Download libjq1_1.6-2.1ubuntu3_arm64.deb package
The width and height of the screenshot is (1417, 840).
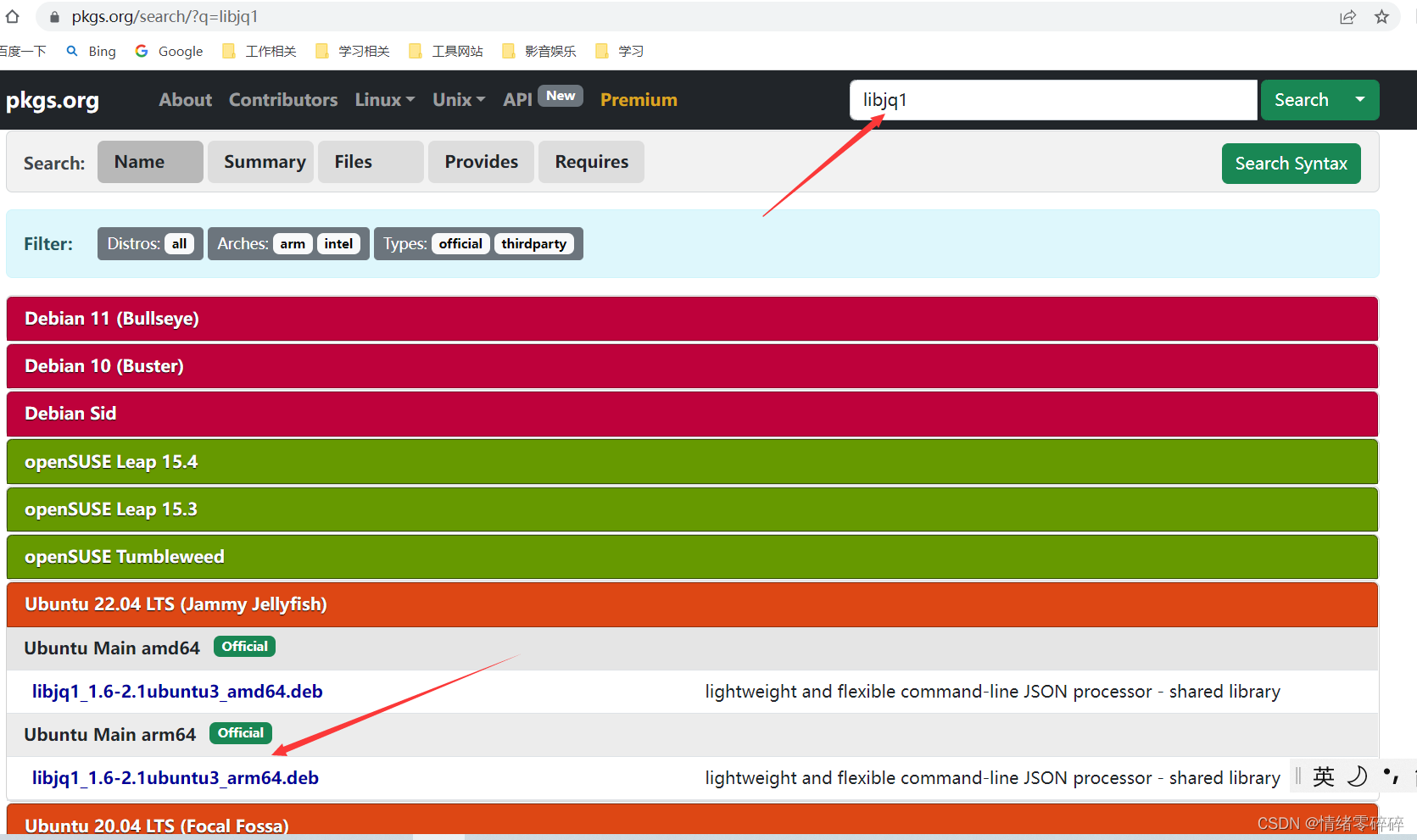176,777
